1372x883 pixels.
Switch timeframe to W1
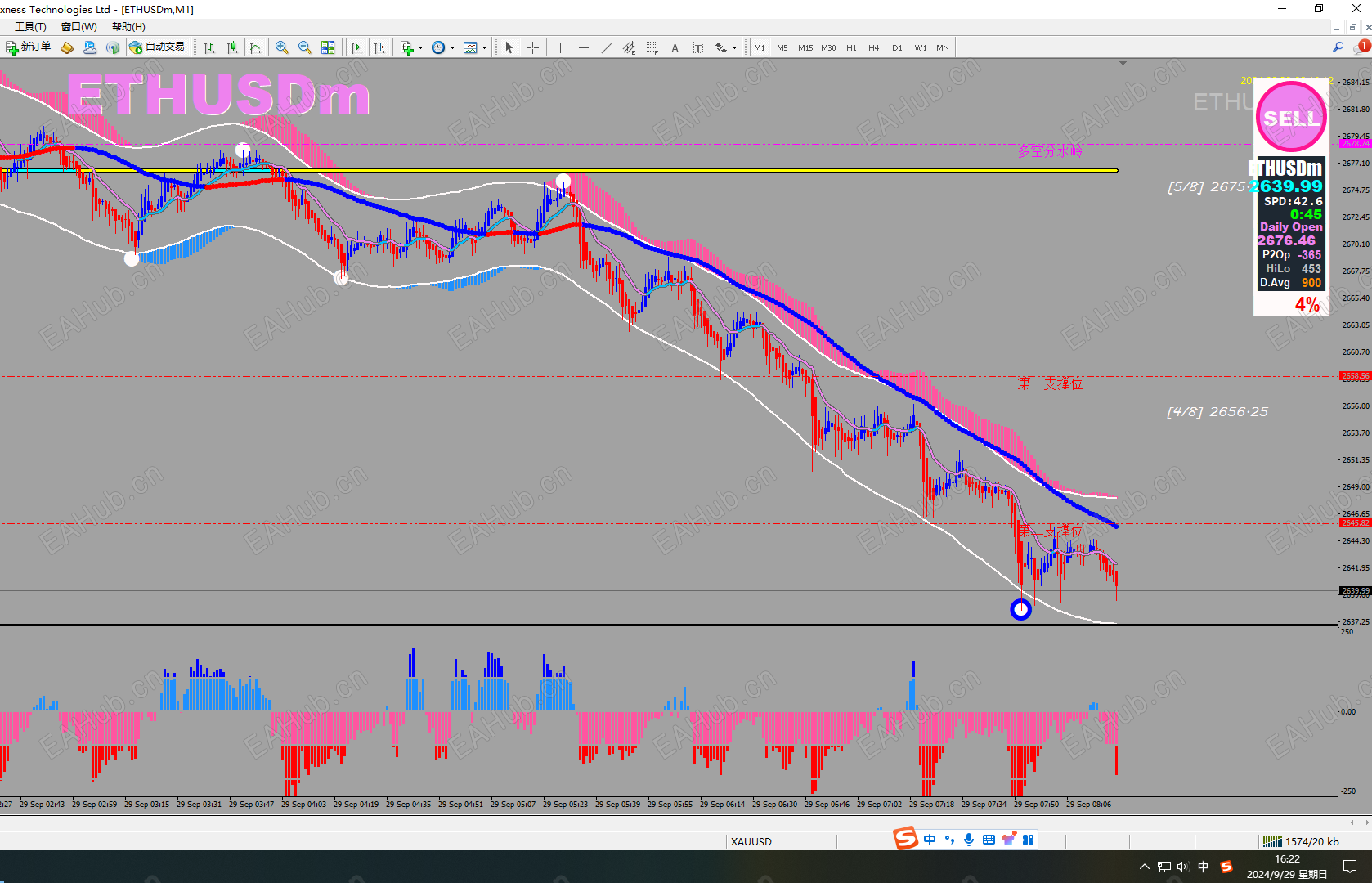[921, 47]
